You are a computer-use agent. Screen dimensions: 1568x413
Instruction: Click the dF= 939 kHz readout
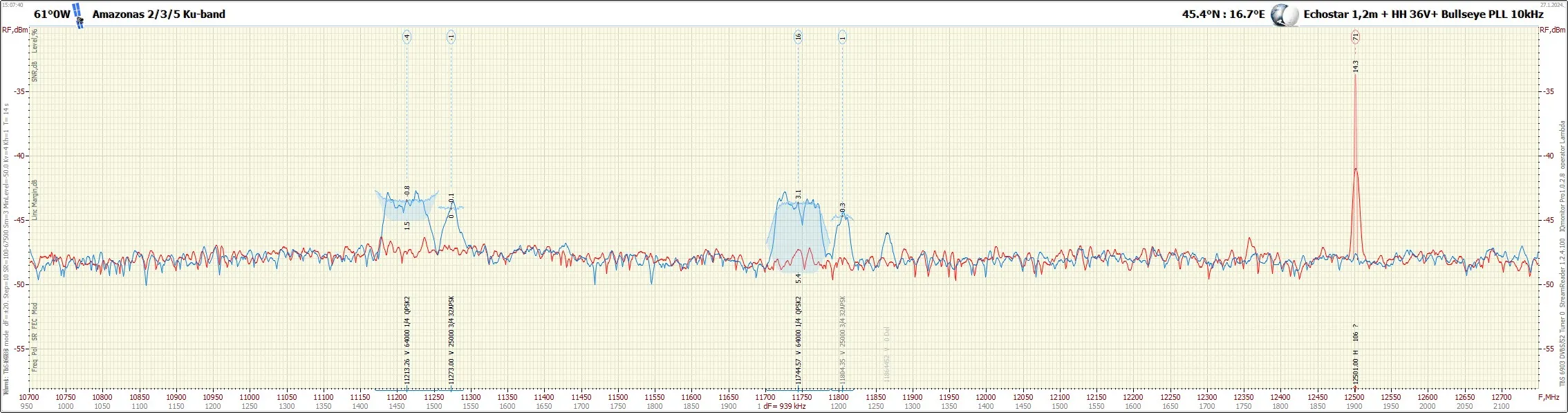784,407
